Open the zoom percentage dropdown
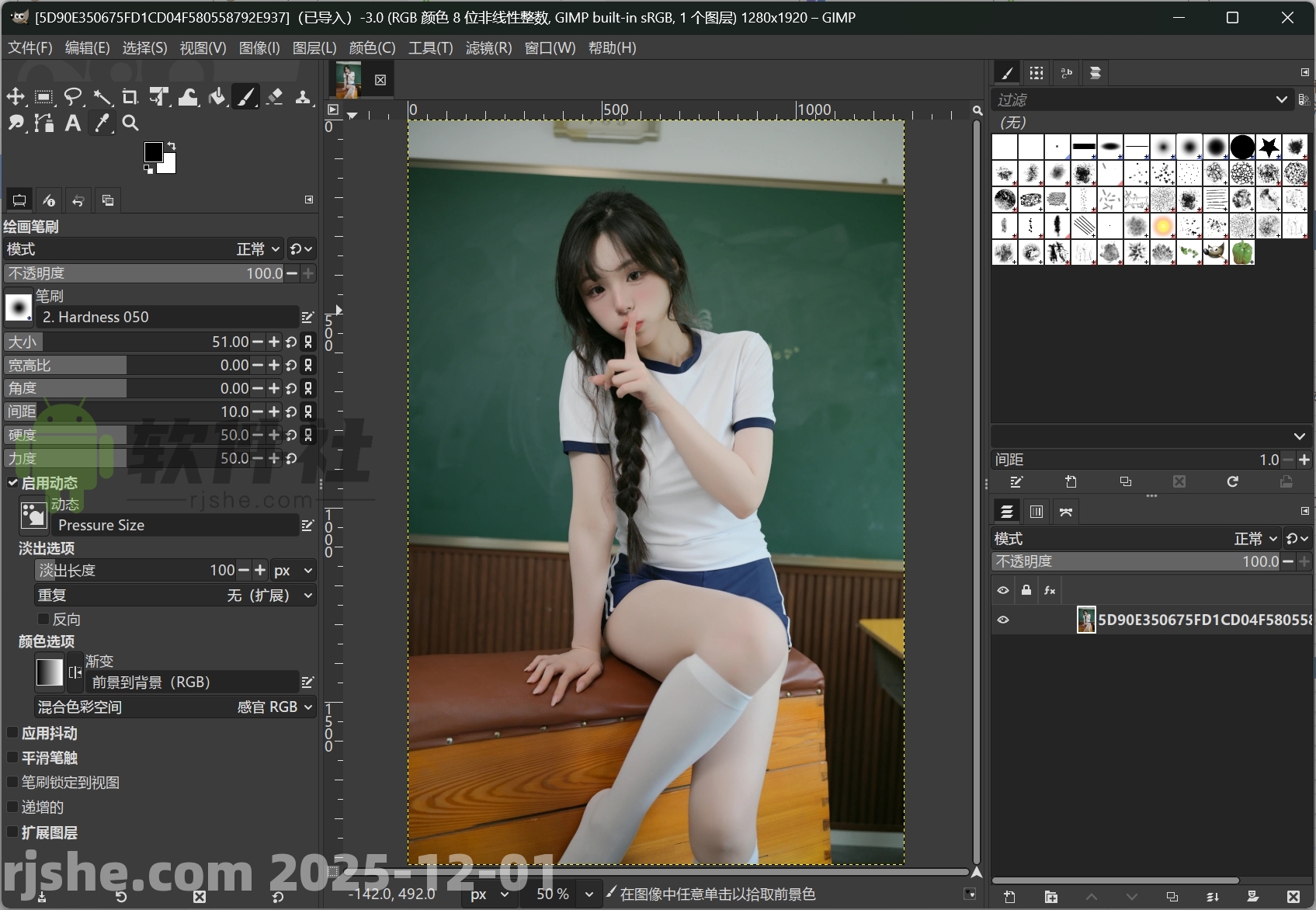The height and width of the screenshot is (910, 1316). point(563,894)
